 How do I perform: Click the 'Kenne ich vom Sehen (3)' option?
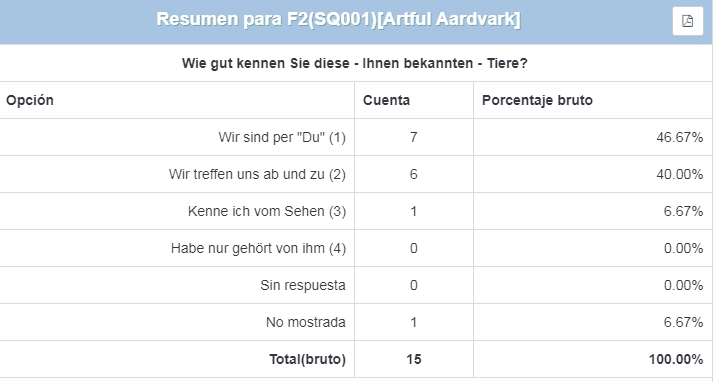click(x=267, y=211)
